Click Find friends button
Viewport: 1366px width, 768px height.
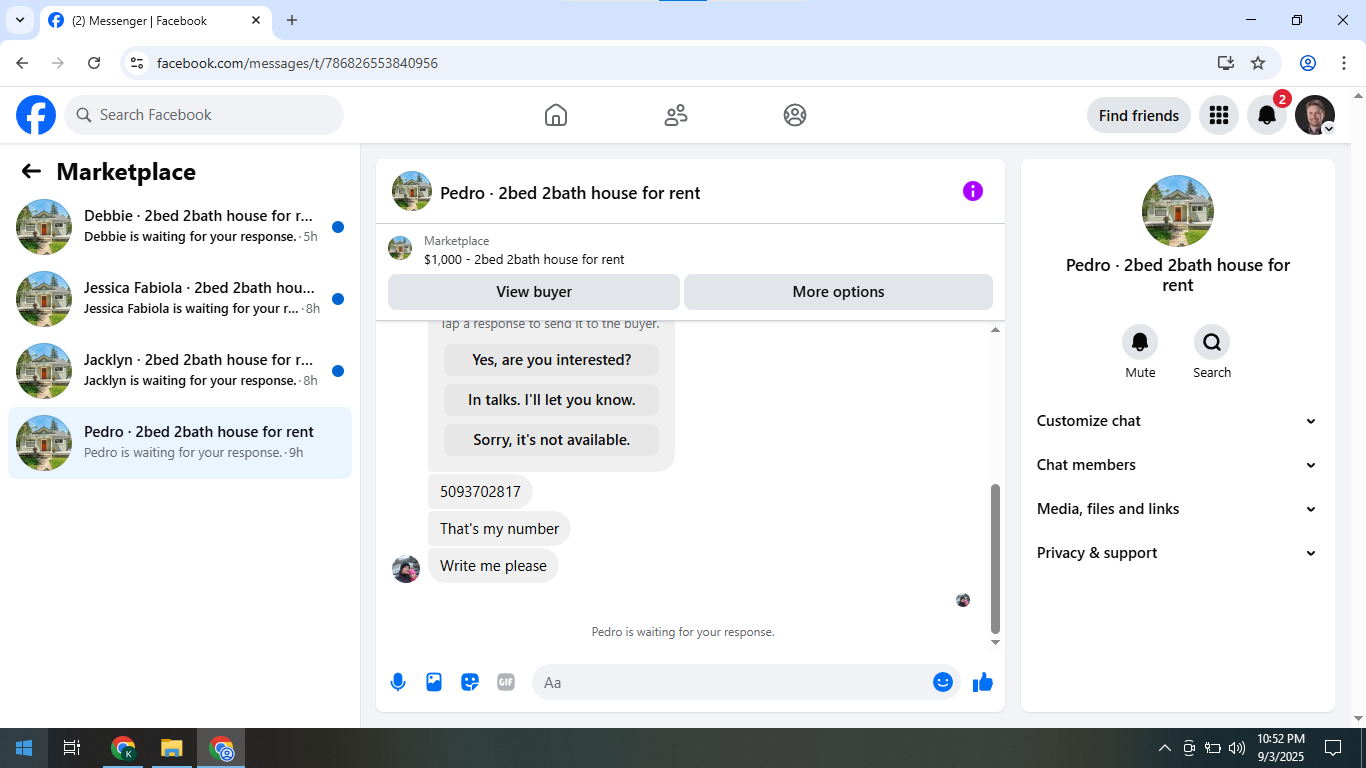click(x=1139, y=115)
